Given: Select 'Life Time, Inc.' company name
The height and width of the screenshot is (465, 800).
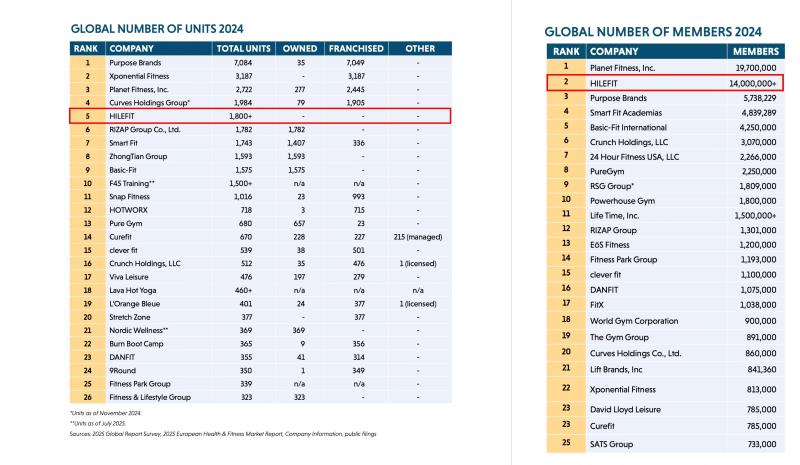Looking at the screenshot, I should 615,216.
